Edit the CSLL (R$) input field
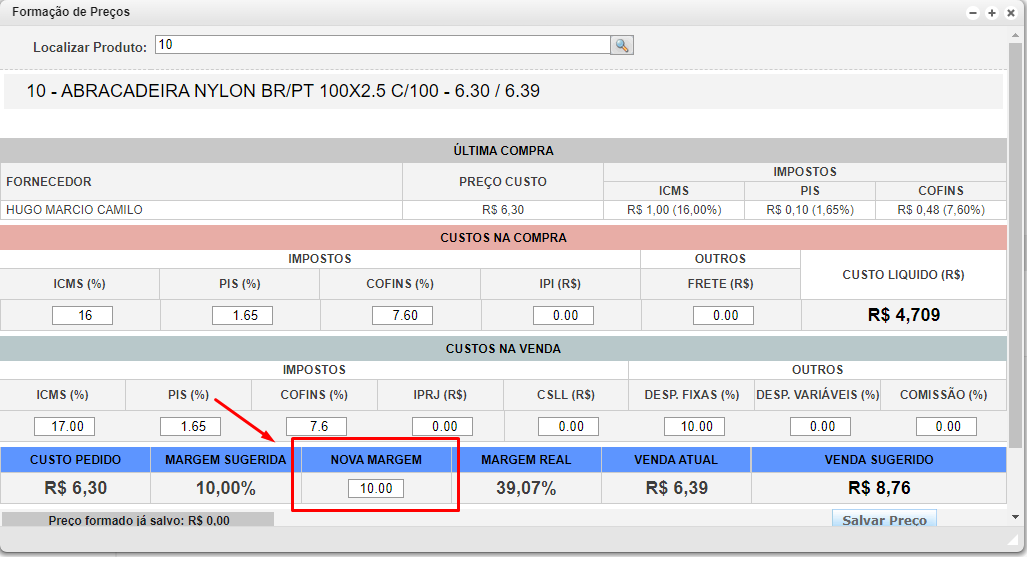The width and height of the screenshot is (1027, 561). [568, 426]
